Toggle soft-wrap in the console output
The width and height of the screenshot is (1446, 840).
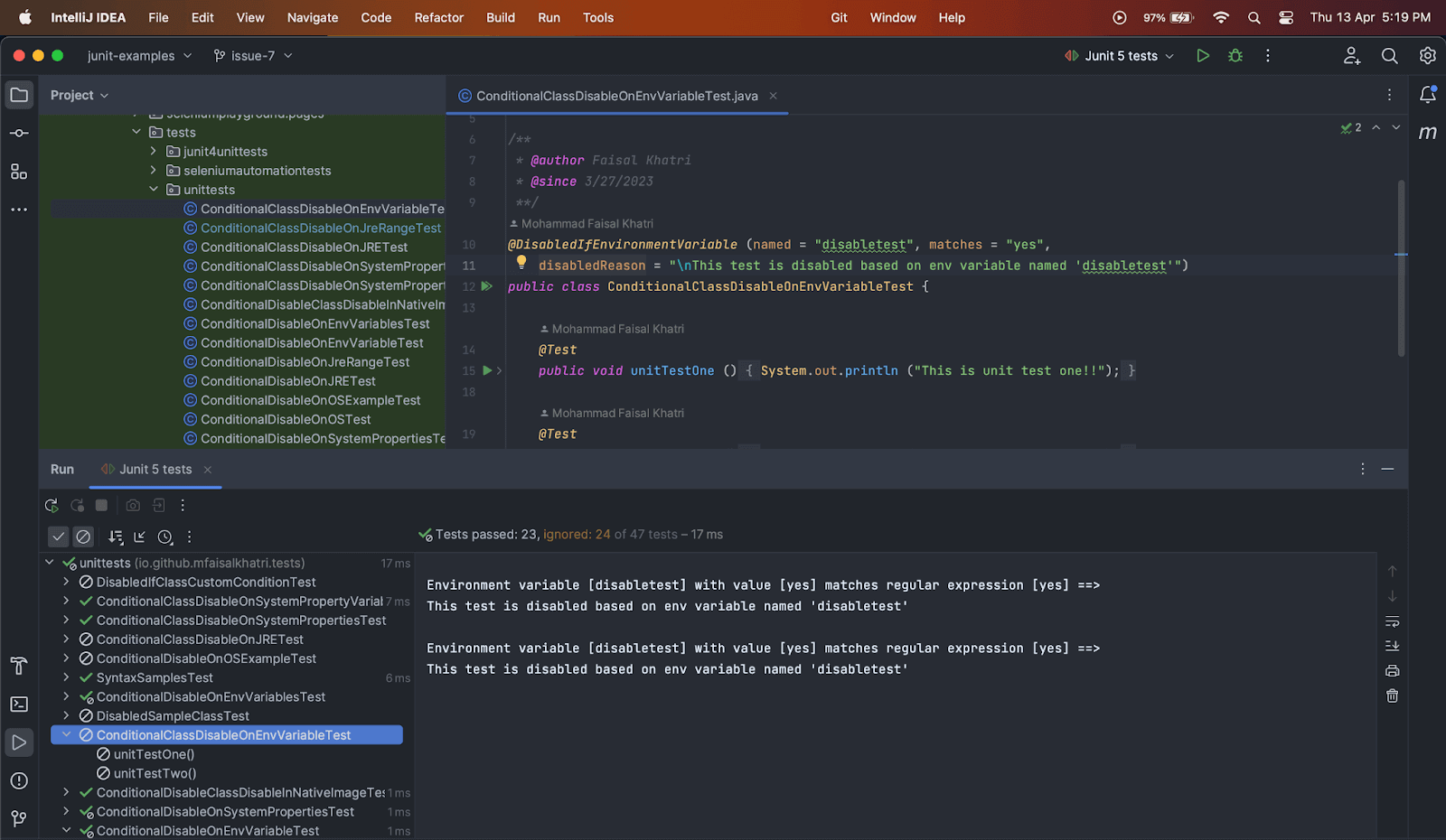[1392, 621]
